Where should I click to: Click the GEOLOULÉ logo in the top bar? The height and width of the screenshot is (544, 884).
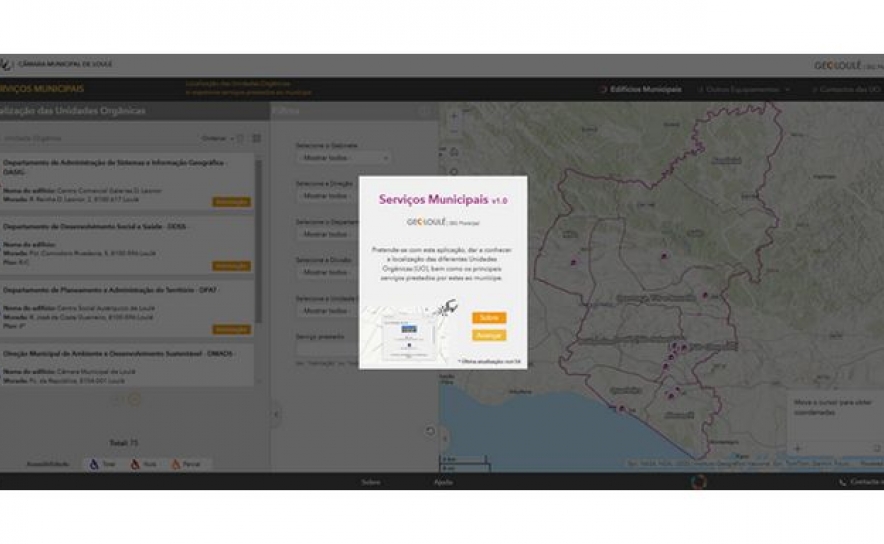click(848, 66)
